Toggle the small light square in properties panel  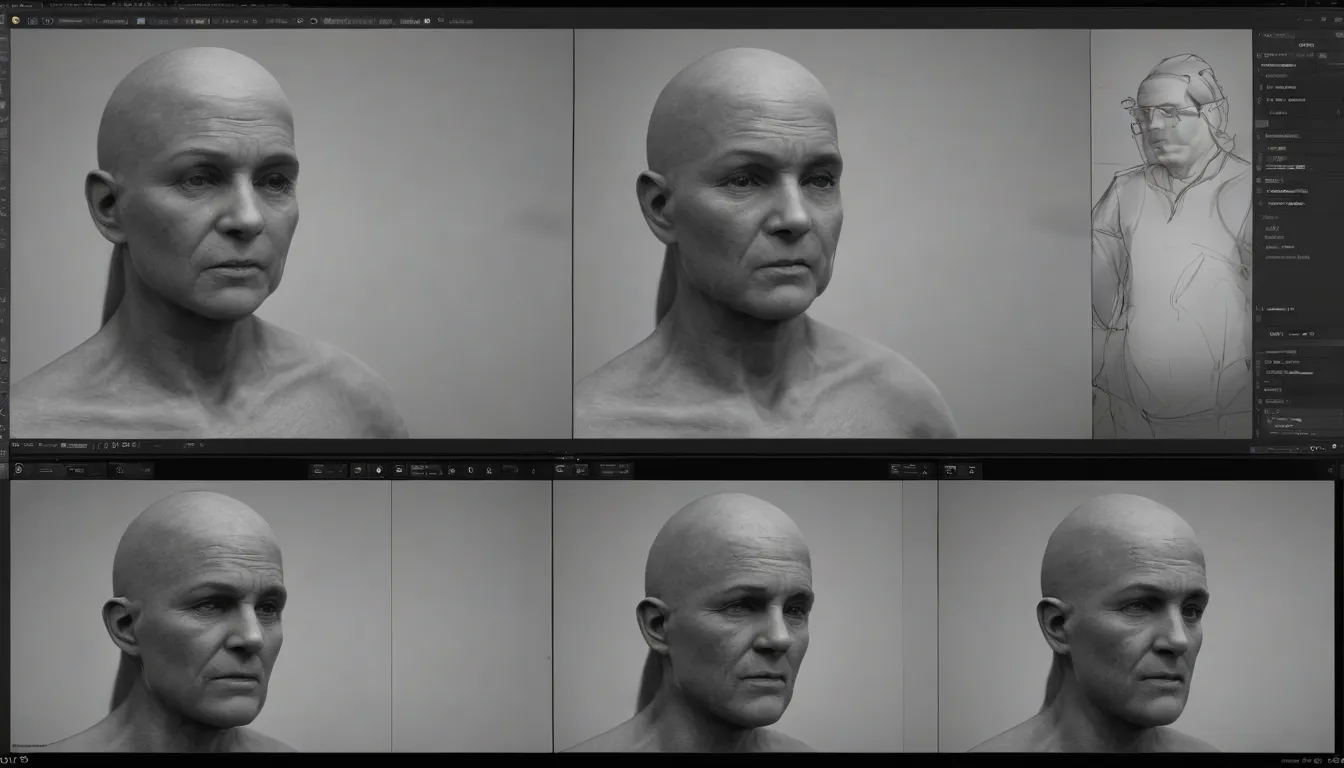tap(1260, 124)
